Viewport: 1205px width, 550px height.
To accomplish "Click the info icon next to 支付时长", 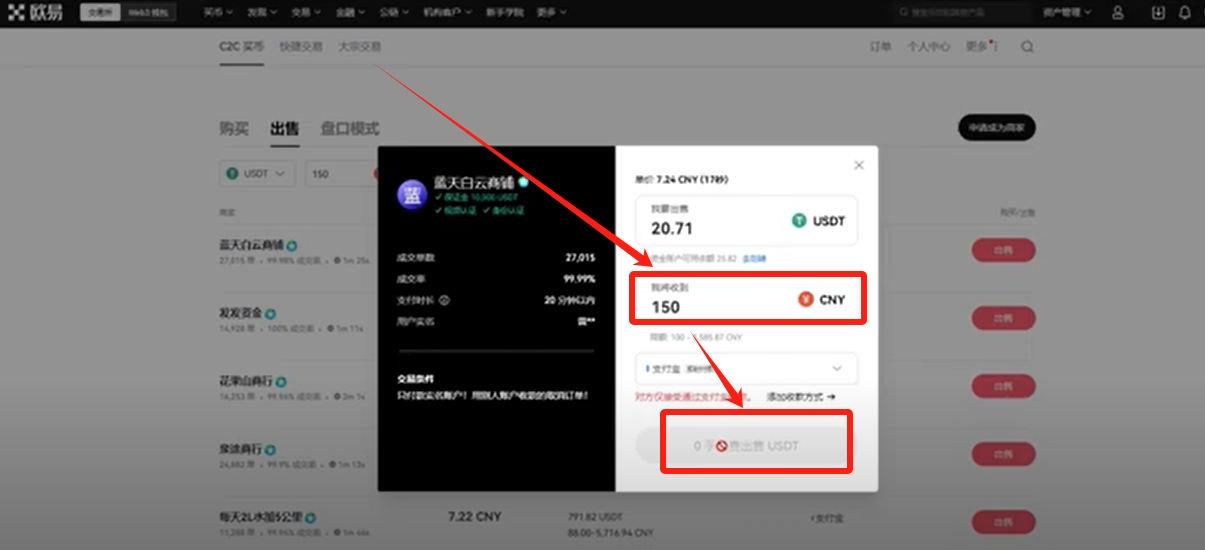I will click(x=444, y=300).
